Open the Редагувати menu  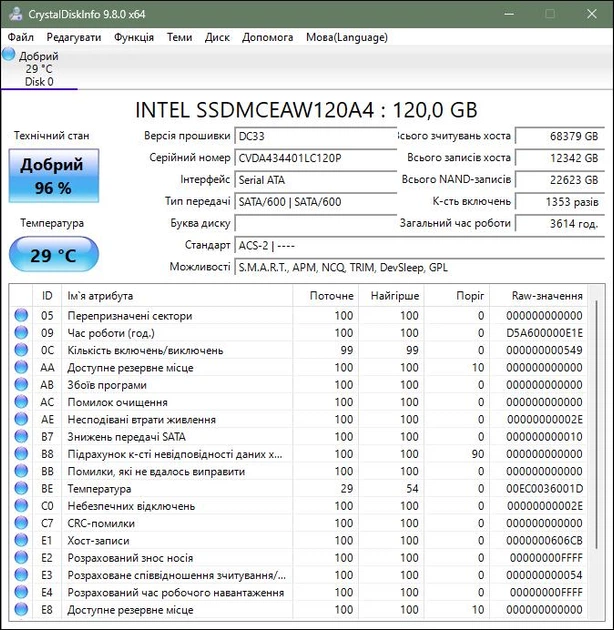74,37
